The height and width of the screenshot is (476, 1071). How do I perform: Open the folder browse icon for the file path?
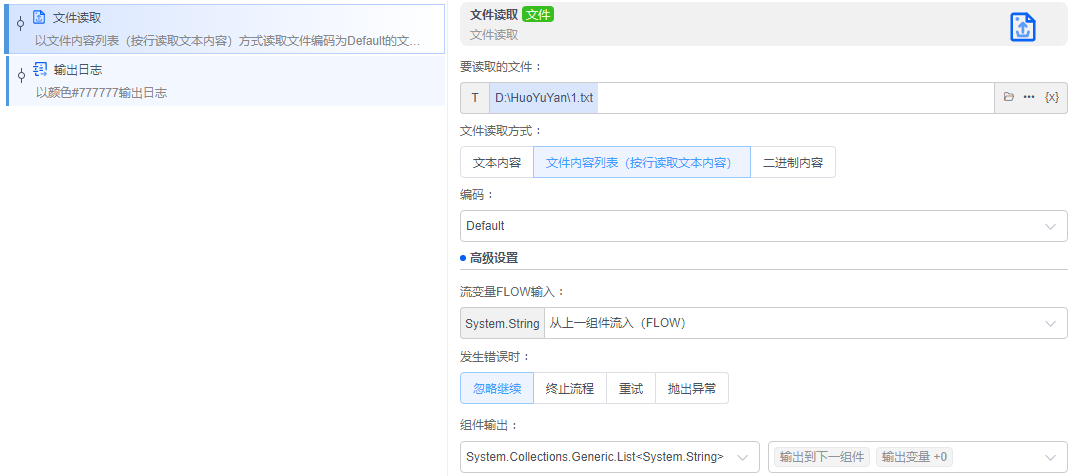point(1009,97)
